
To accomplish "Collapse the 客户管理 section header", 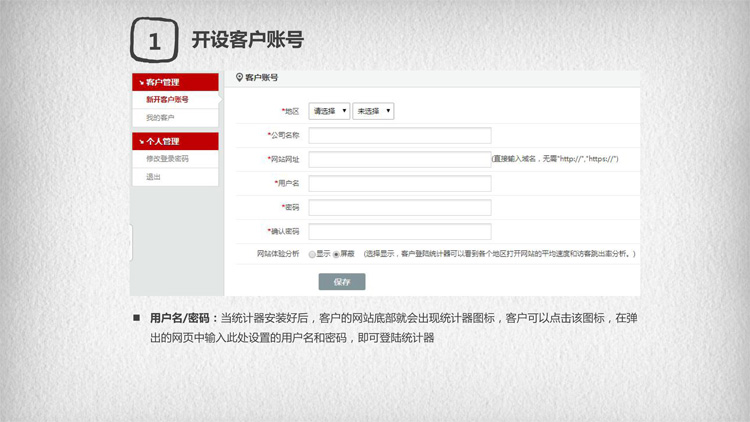I will pyautogui.click(x=174, y=82).
